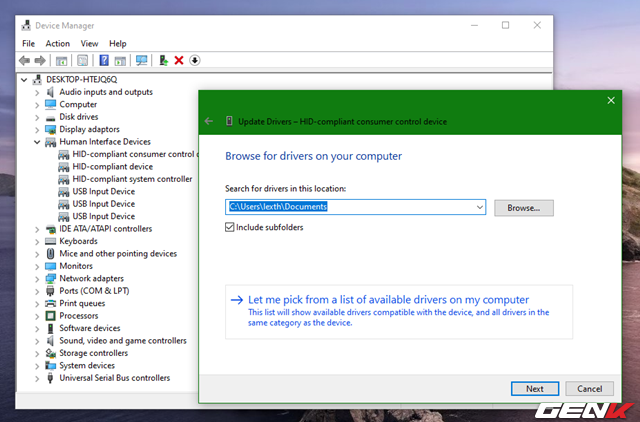Screen dimensions: 640x422
Task: Click the Next button
Action: [x=535, y=389]
